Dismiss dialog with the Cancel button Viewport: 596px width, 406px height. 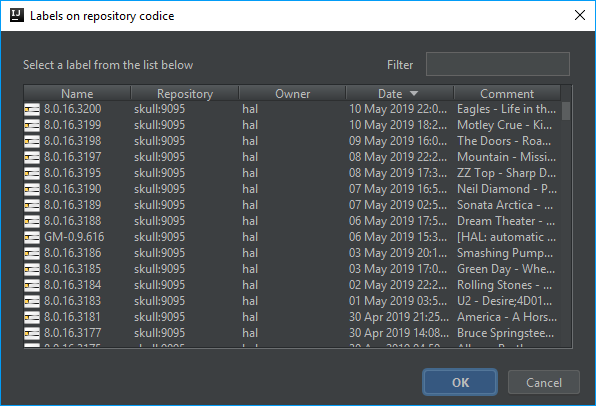pos(544,382)
